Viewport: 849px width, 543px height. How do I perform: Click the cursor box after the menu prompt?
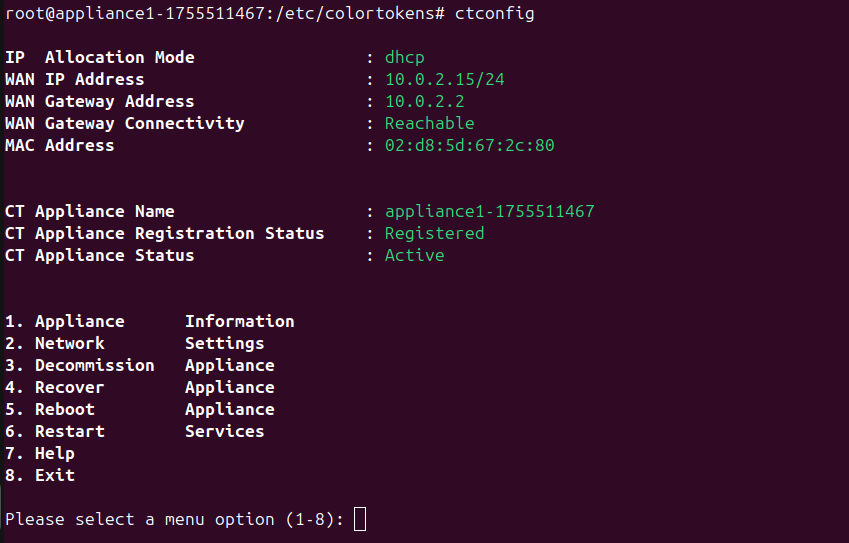[x=360, y=519]
